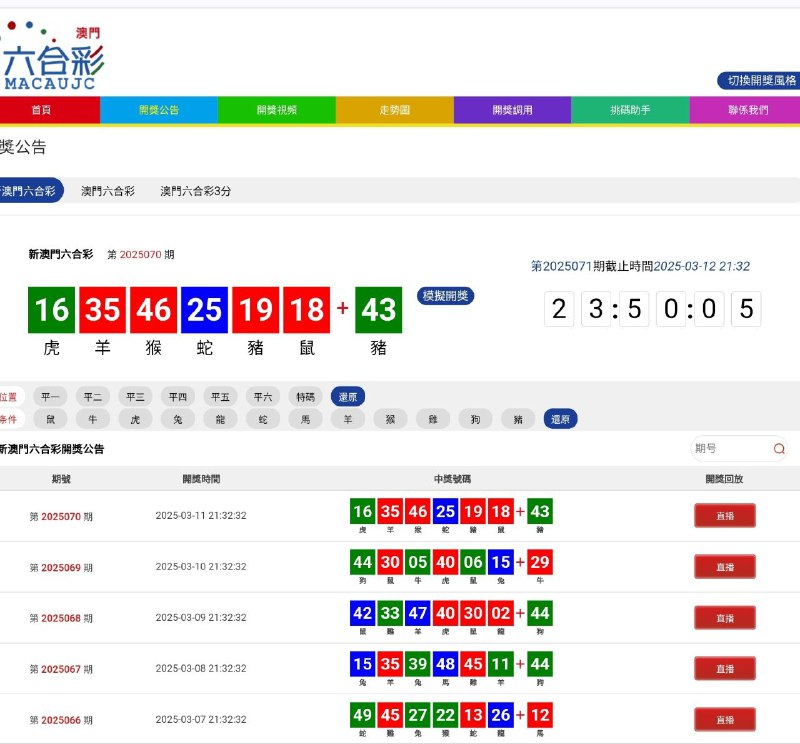Image resolution: width=800 pixels, height=744 pixels.
Task: Filter by position 平一
Action: click(x=50, y=396)
